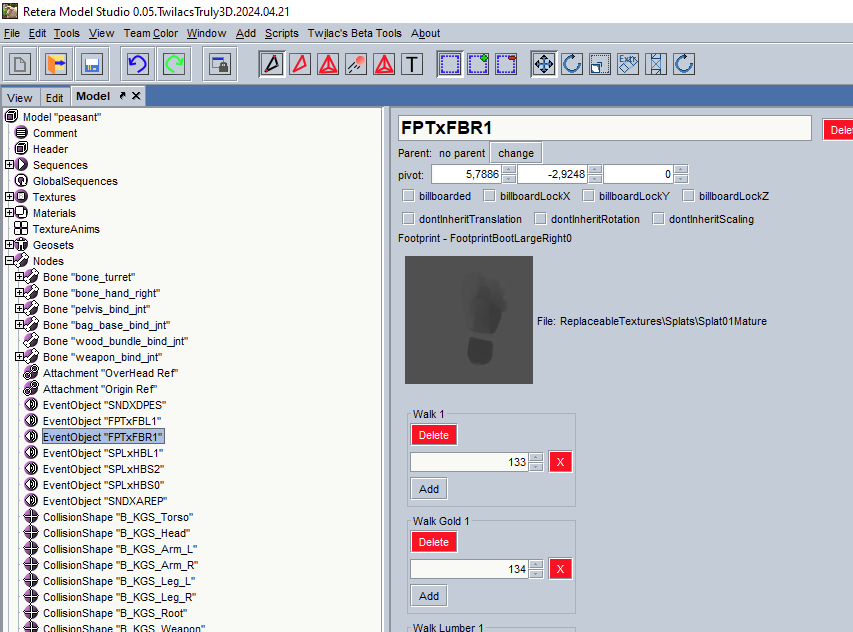Expand the Materials tree node
The height and width of the screenshot is (632, 853).
click(x=9, y=213)
